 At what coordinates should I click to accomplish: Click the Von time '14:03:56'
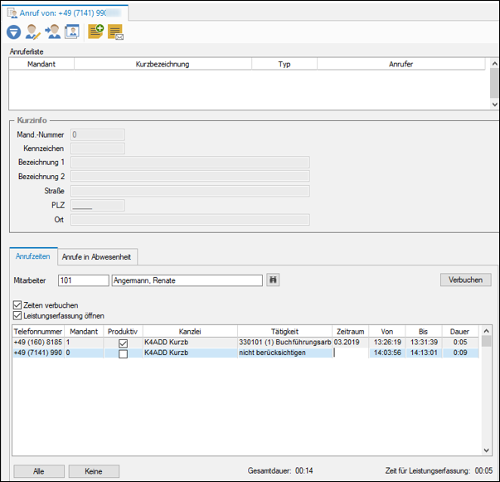(387, 353)
